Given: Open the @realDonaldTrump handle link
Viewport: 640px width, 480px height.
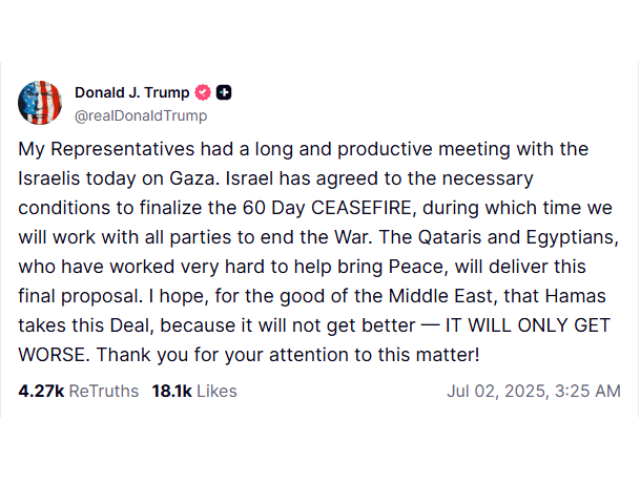Looking at the screenshot, I should click(141, 116).
